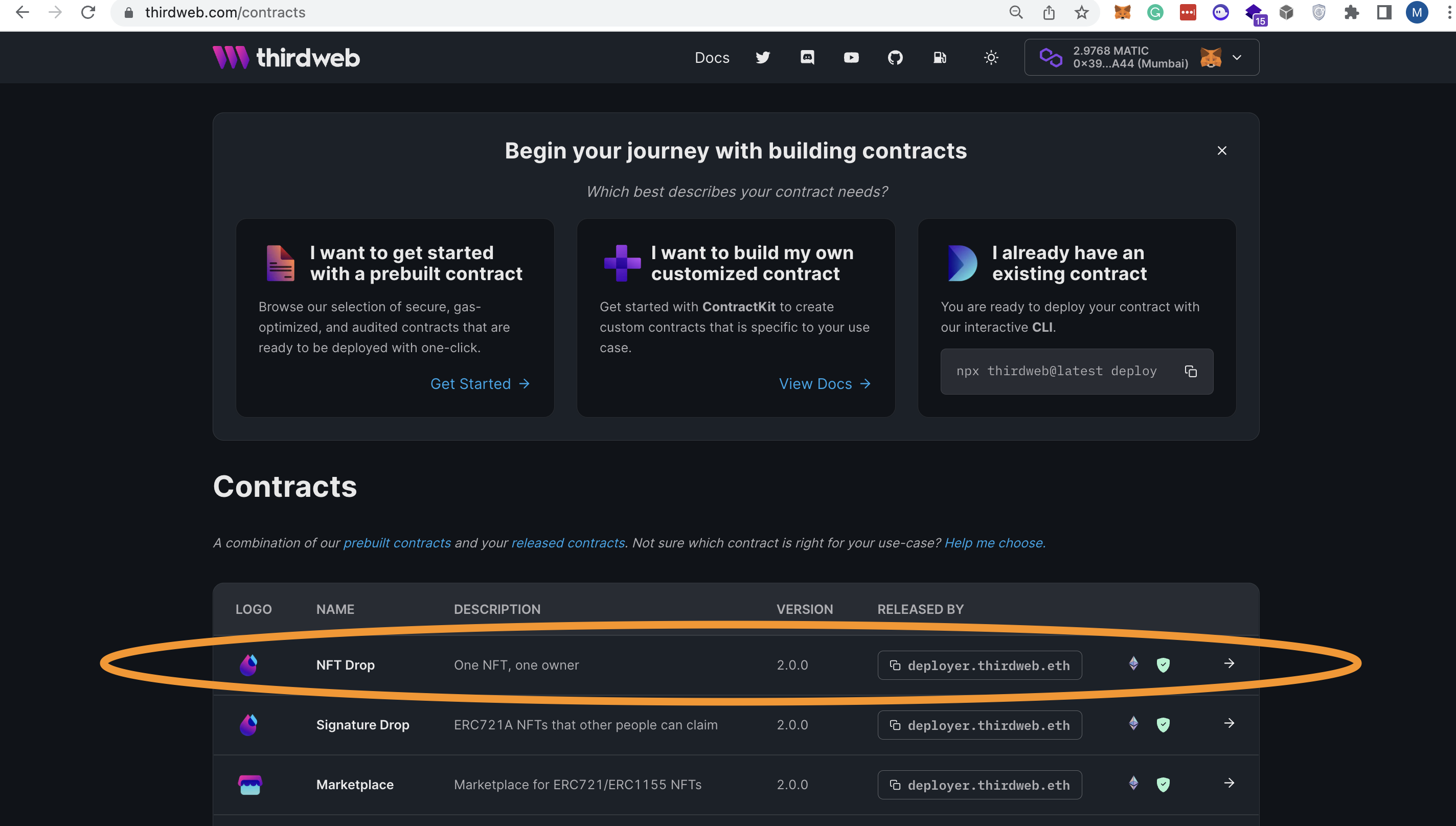Image resolution: width=1456 pixels, height=826 pixels.
Task: Click the Marketplace contract name
Action: (355, 785)
